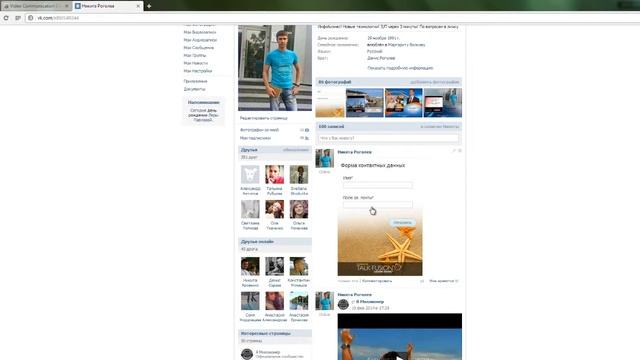Viewport: 640px width, 360px height.
Task: Open Мои Новости in sidebar
Action: point(196,63)
